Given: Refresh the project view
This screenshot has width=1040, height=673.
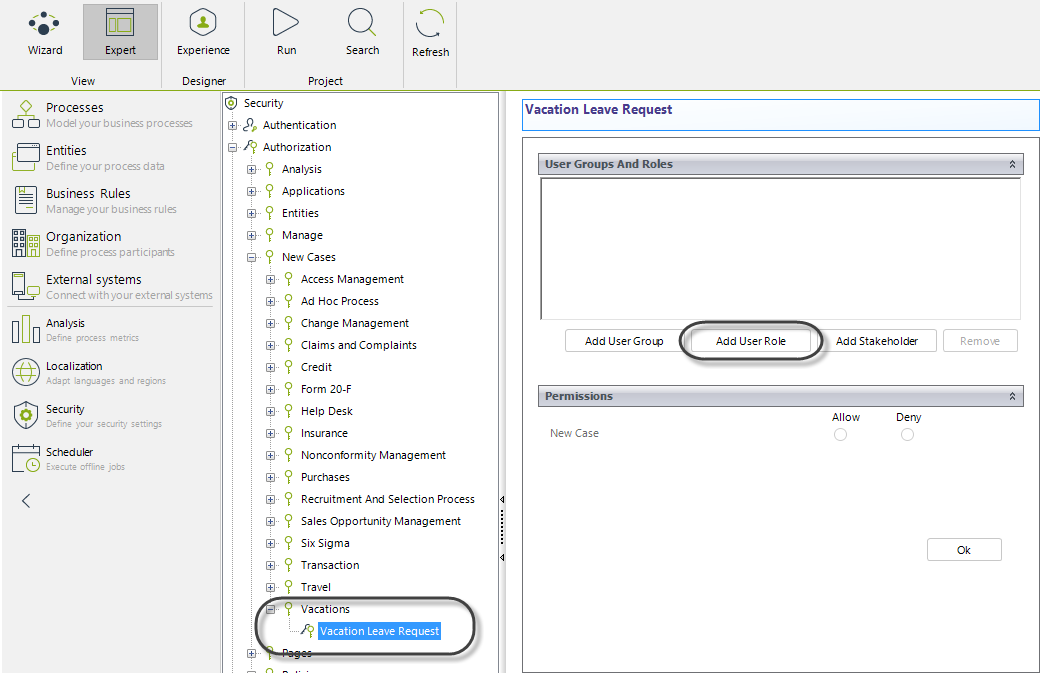Looking at the screenshot, I should coord(431,32).
